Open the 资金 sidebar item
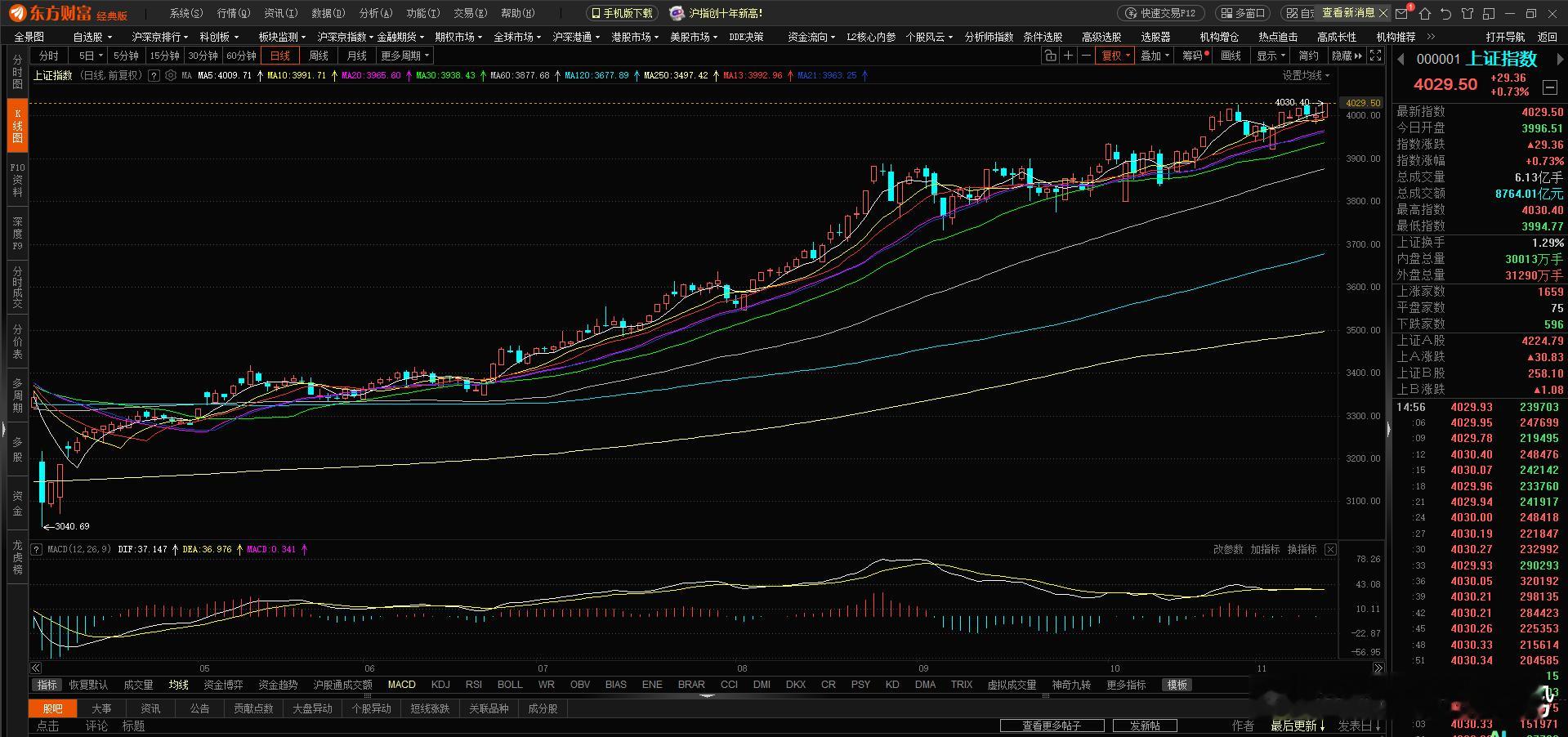The width and height of the screenshot is (1568, 737). tap(17, 503)
